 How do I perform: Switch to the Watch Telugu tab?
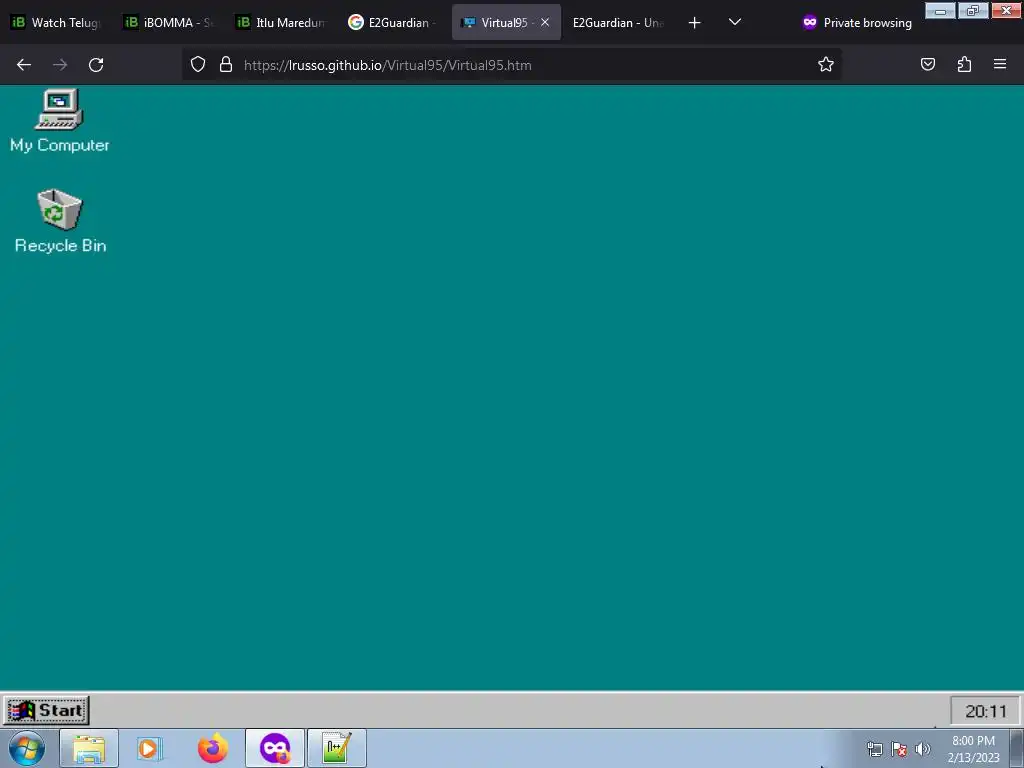pos(57,22)
